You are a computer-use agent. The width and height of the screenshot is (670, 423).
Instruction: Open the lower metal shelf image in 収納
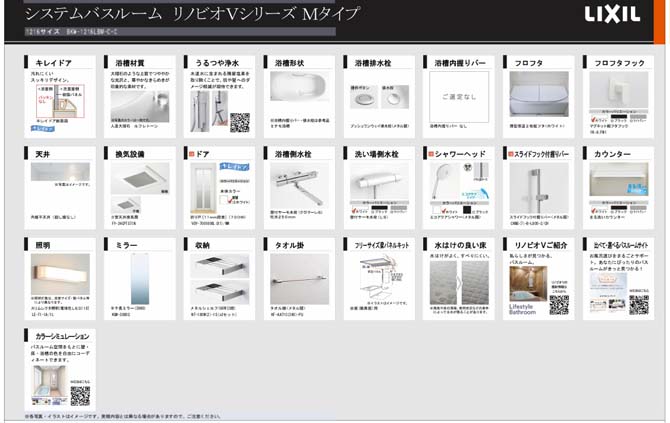(220, 292)
